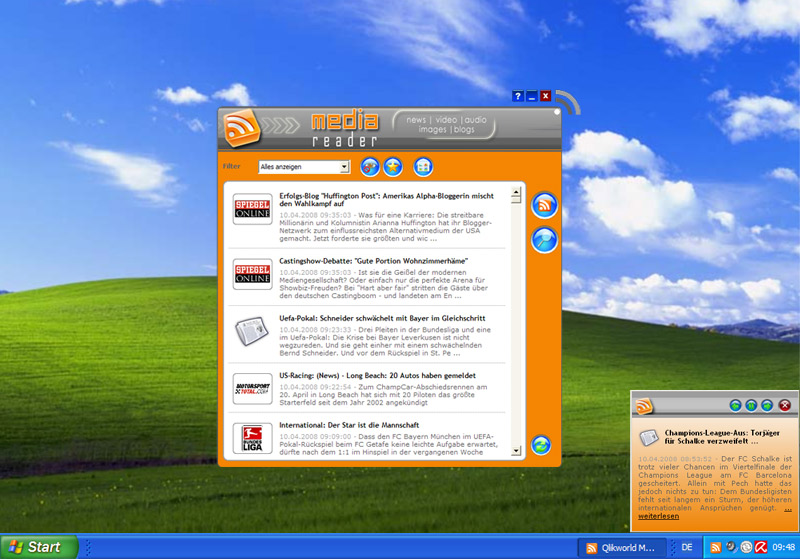Show favorites with the star icon
The image size is (800, 559).
coord(393,167)
